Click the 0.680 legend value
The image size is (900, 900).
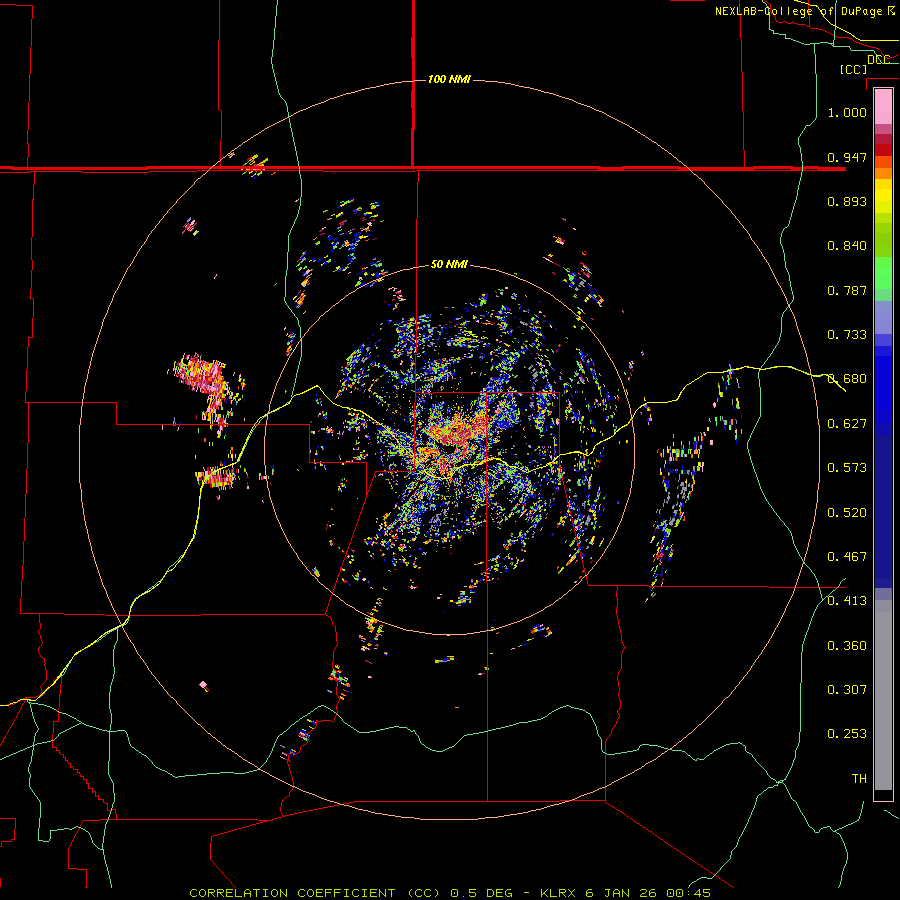[847, 379]
